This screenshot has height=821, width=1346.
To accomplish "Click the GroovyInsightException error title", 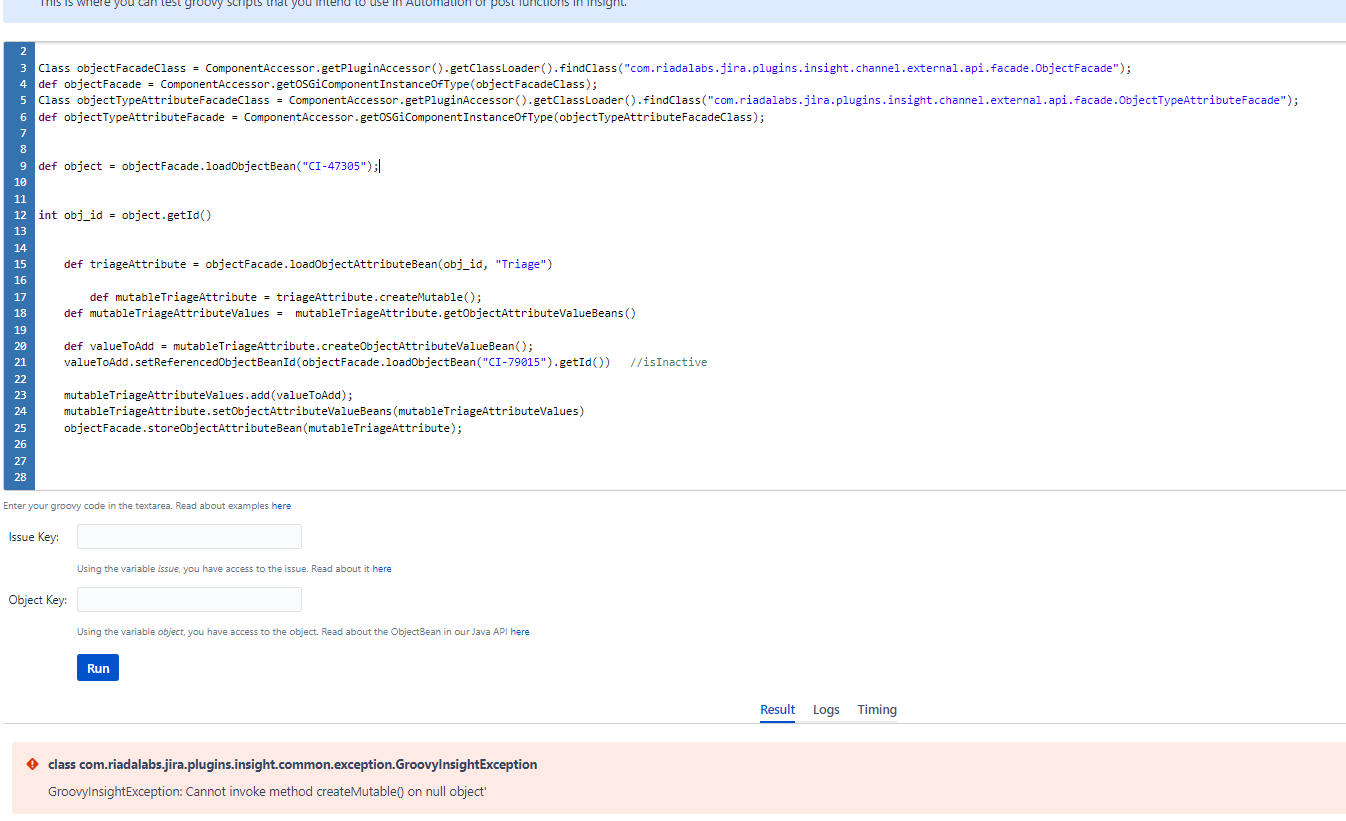I will point(293,764).
